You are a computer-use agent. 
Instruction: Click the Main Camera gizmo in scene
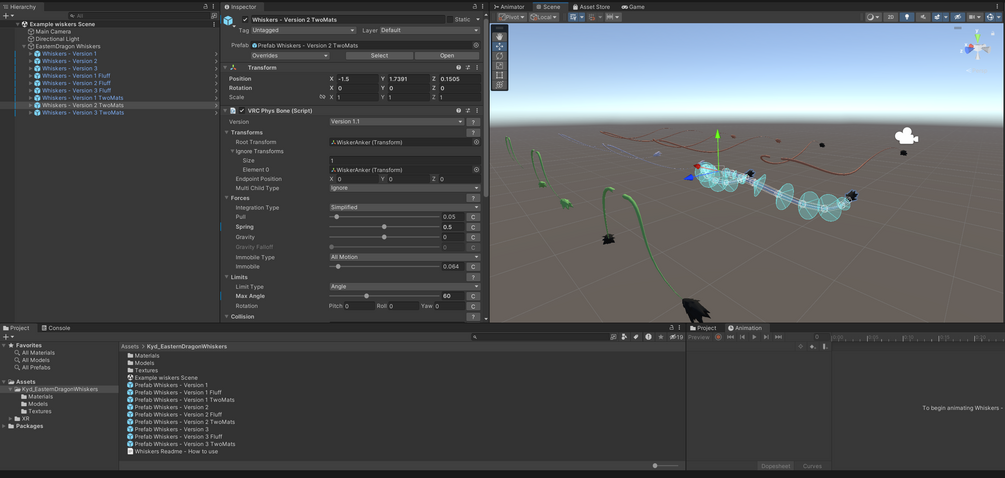click(x=906, y=136)
